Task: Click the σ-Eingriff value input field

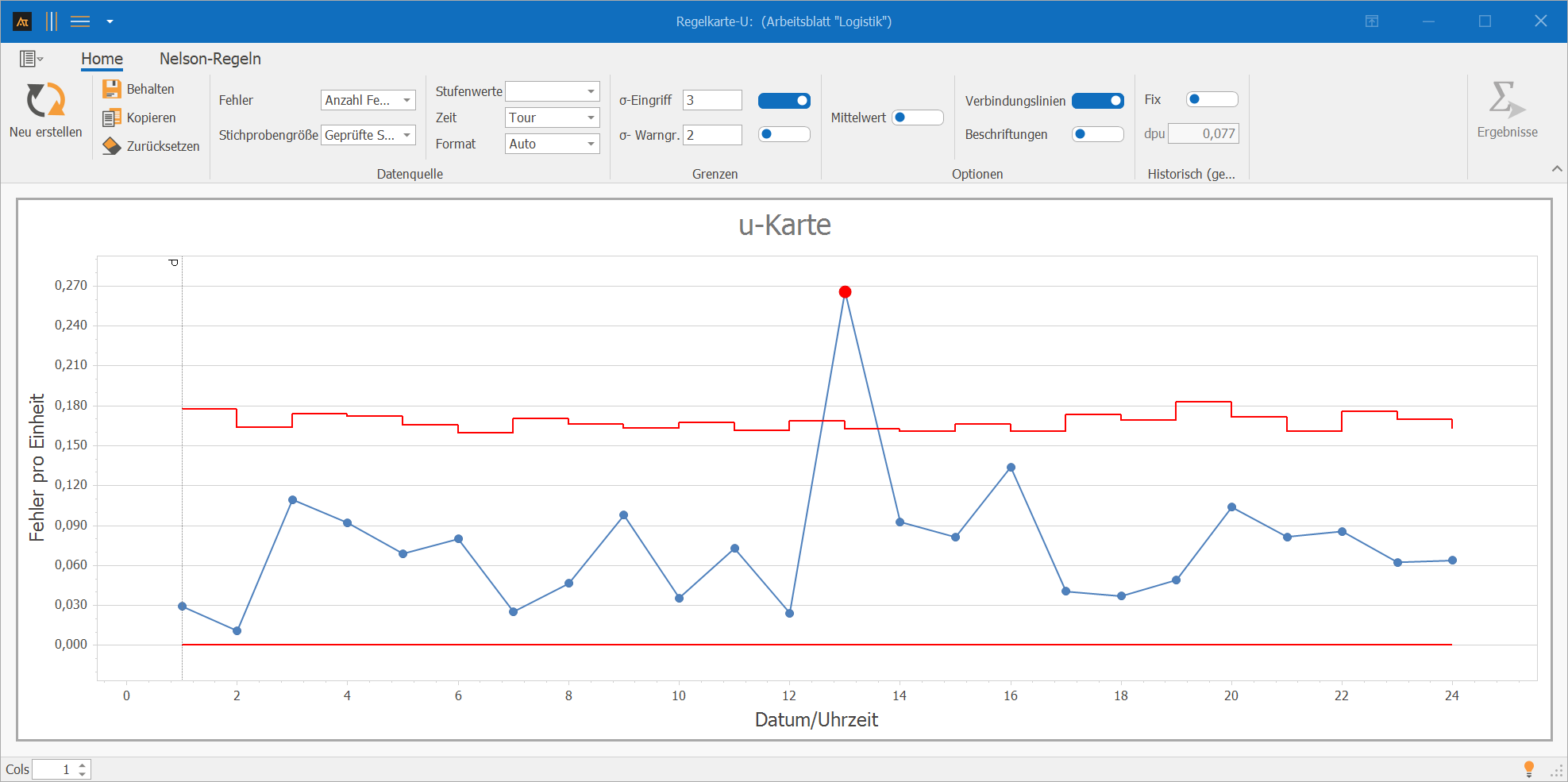Action: (x=712, y=100)
